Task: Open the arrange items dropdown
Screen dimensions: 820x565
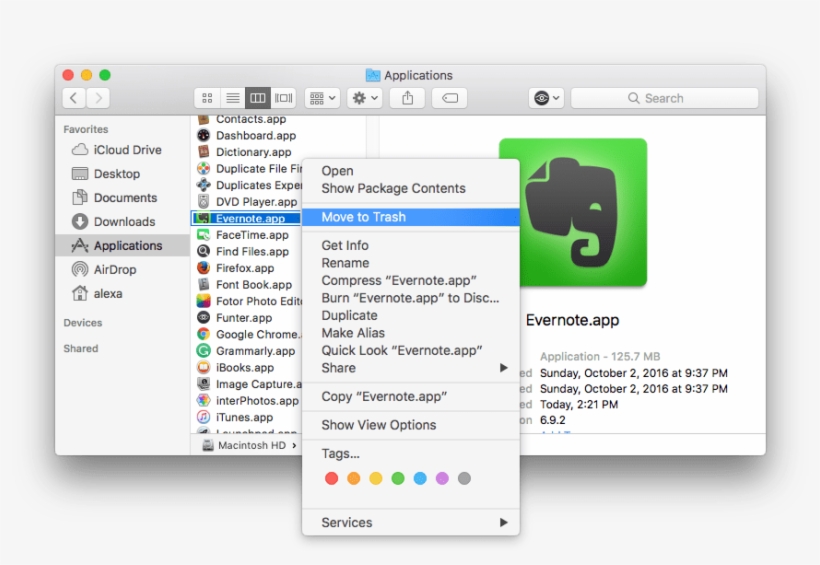Action: point(322,98)
